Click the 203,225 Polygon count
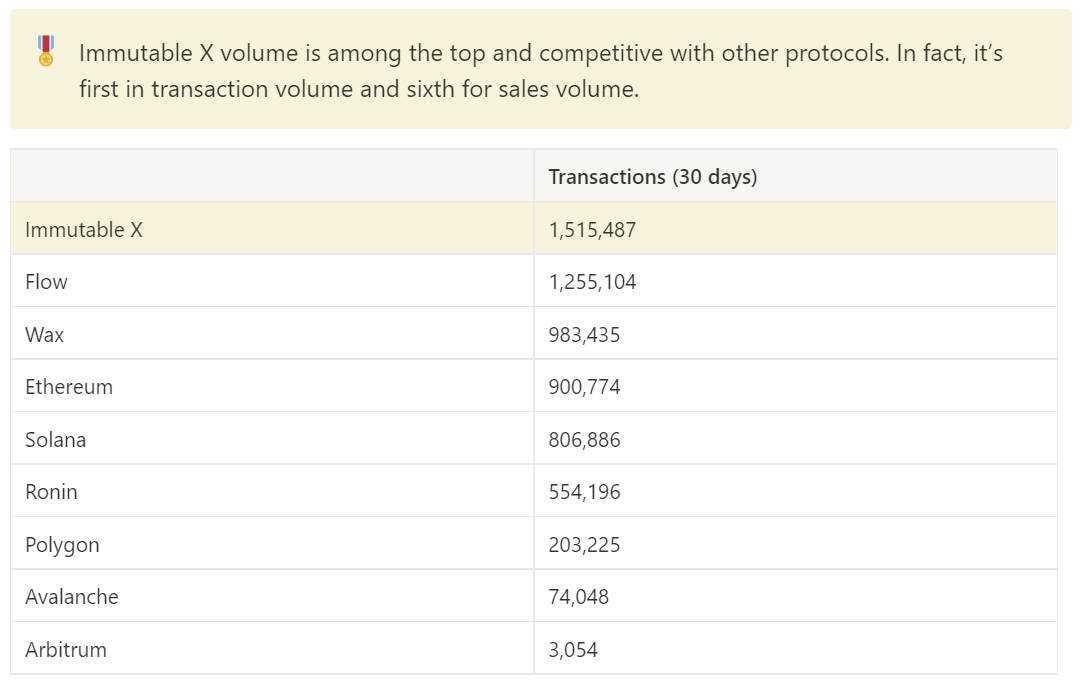Image resolution: width=1081 pixels, height=683 pixels. pyautogui.click(x=584, y=545)
